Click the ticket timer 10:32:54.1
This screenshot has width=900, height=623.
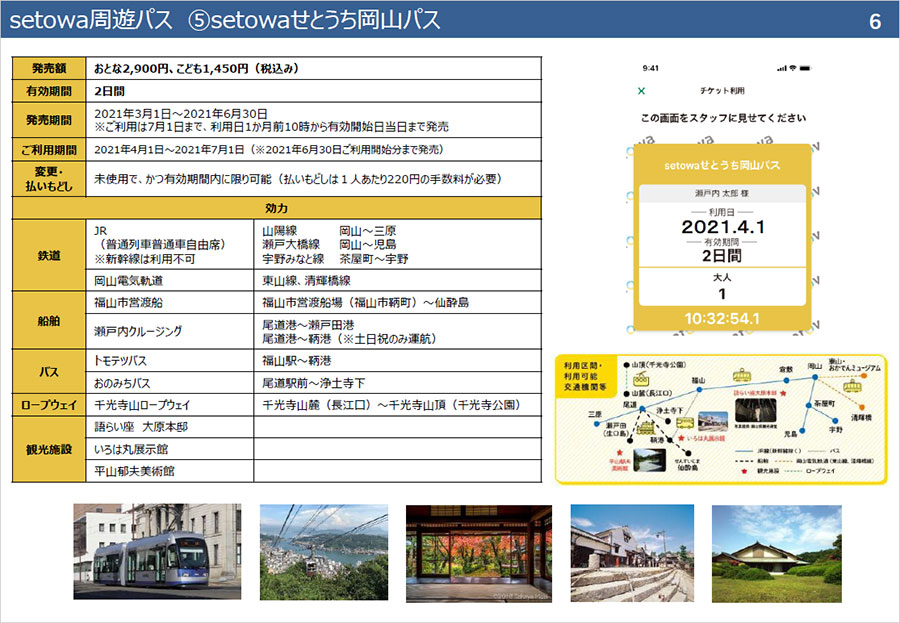pos(722,318)
